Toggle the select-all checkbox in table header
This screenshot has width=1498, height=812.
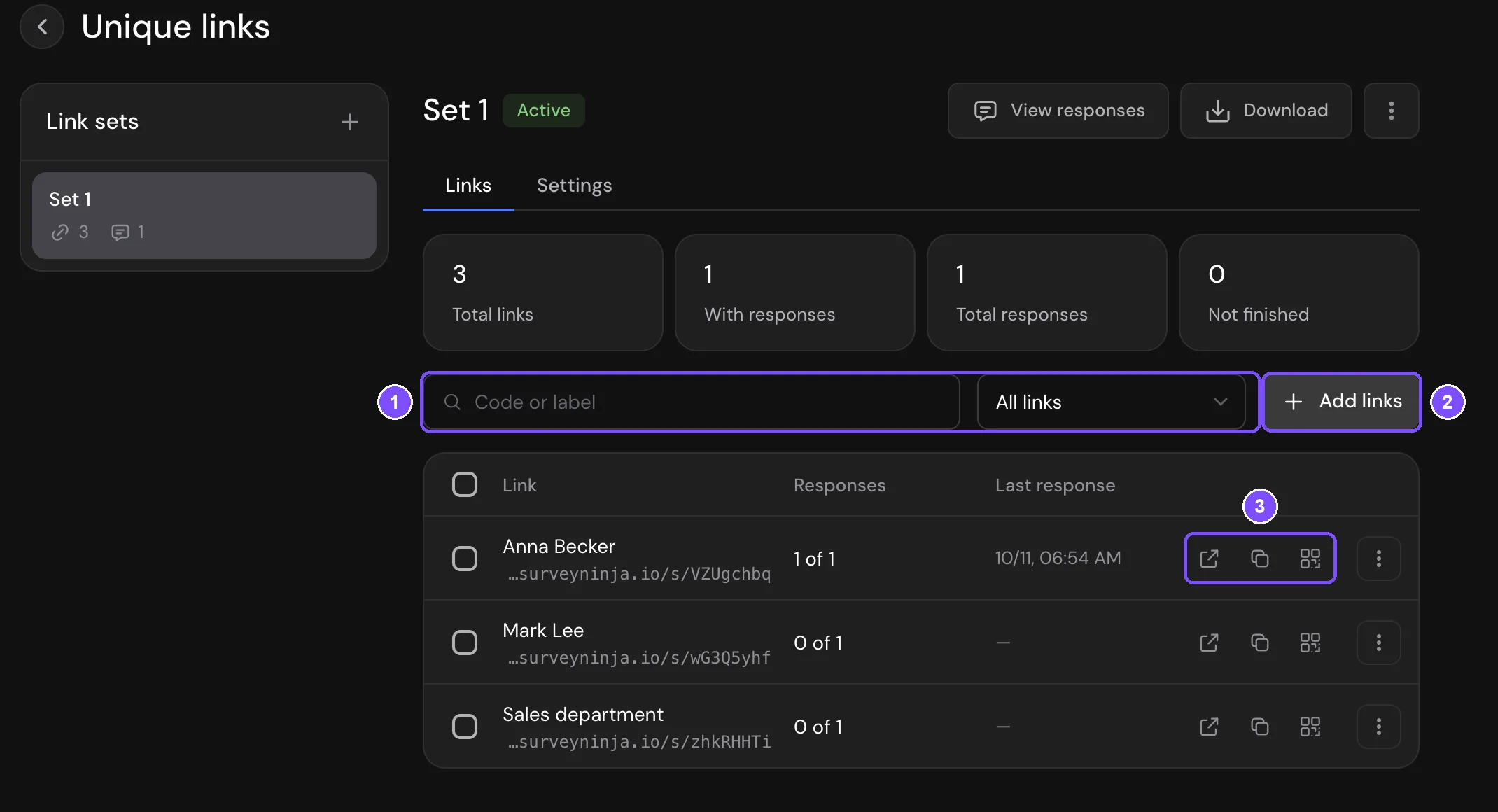coord(465,484)
